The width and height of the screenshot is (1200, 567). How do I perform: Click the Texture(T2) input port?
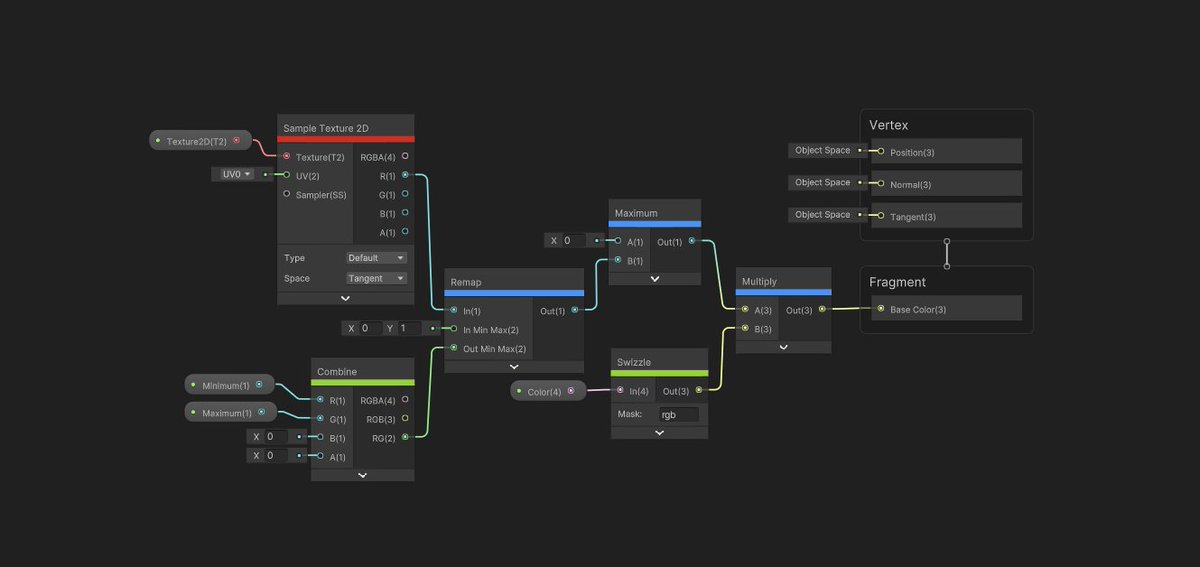click(287, 157)
